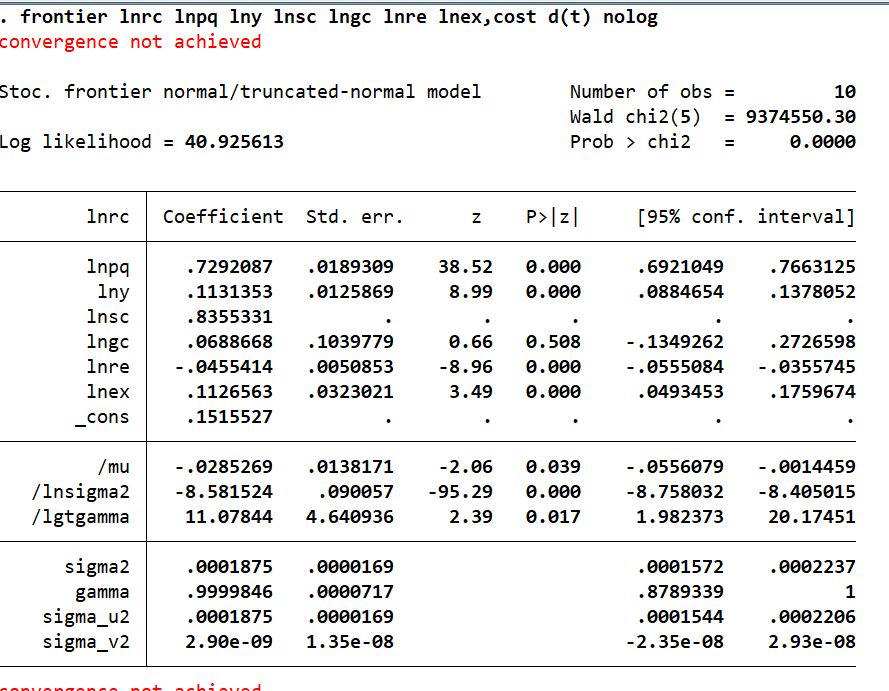Click the _cons row label
889x691 pixels.
coord(102,417)
